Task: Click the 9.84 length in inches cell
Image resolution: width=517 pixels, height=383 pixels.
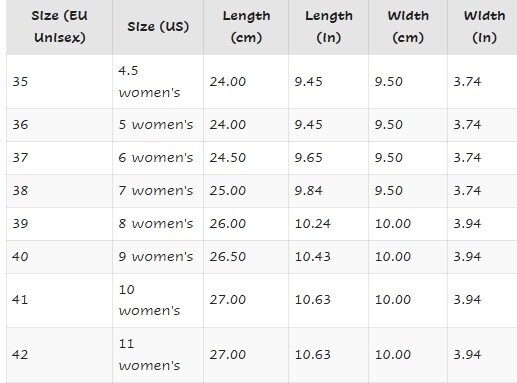Action: [329, 191]
